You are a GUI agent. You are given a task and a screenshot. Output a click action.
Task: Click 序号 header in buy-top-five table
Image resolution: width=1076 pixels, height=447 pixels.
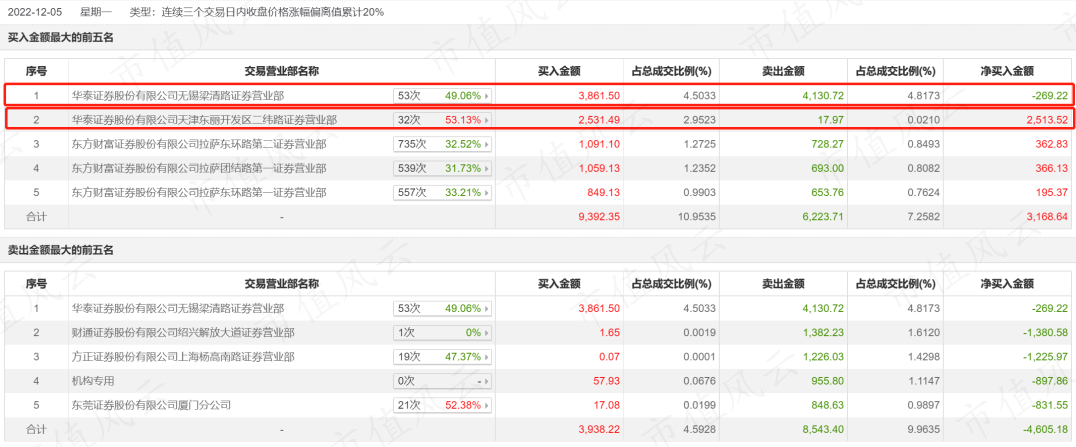[x=36, y=71]
